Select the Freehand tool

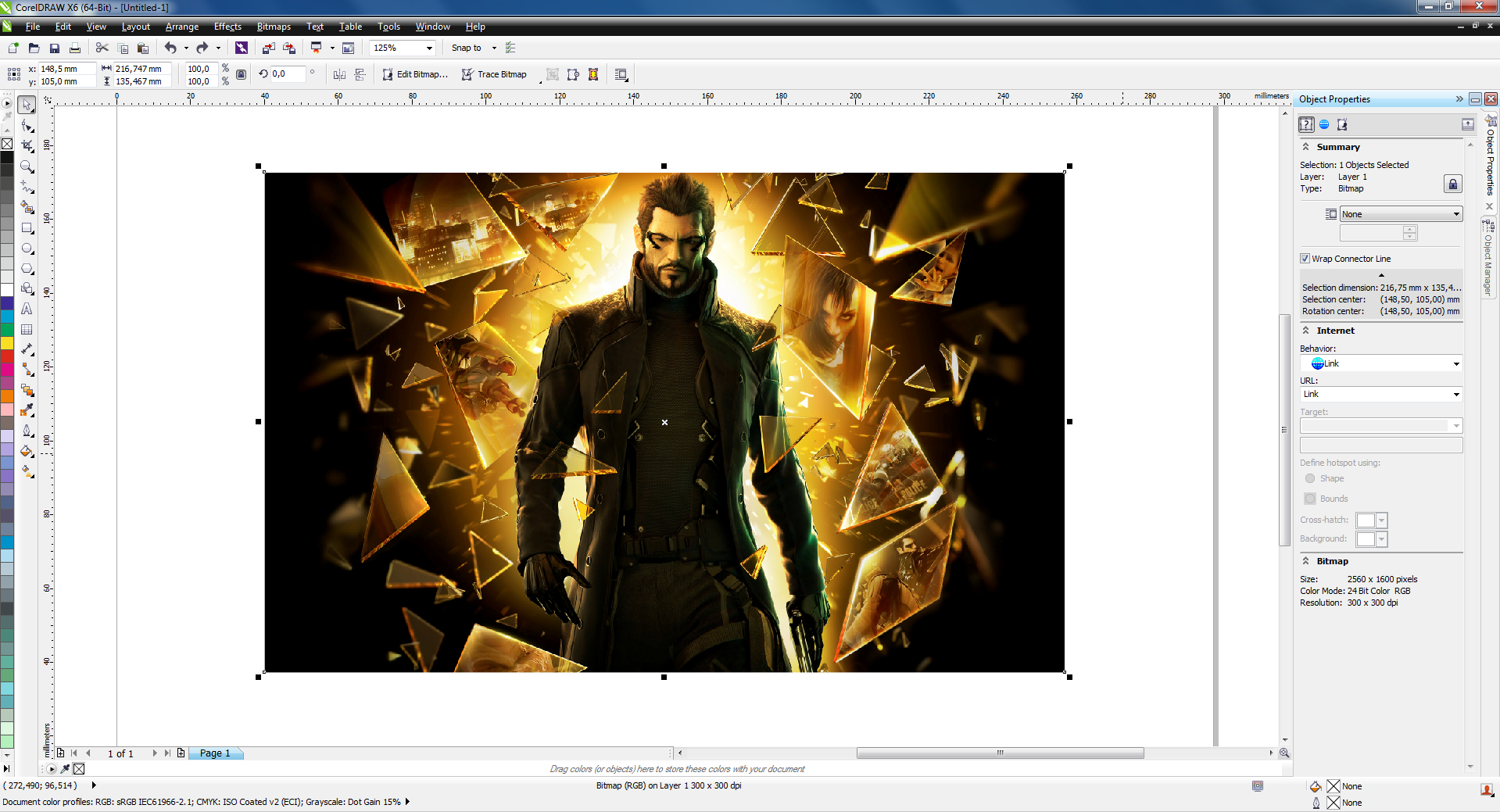[x=27, y=187]
